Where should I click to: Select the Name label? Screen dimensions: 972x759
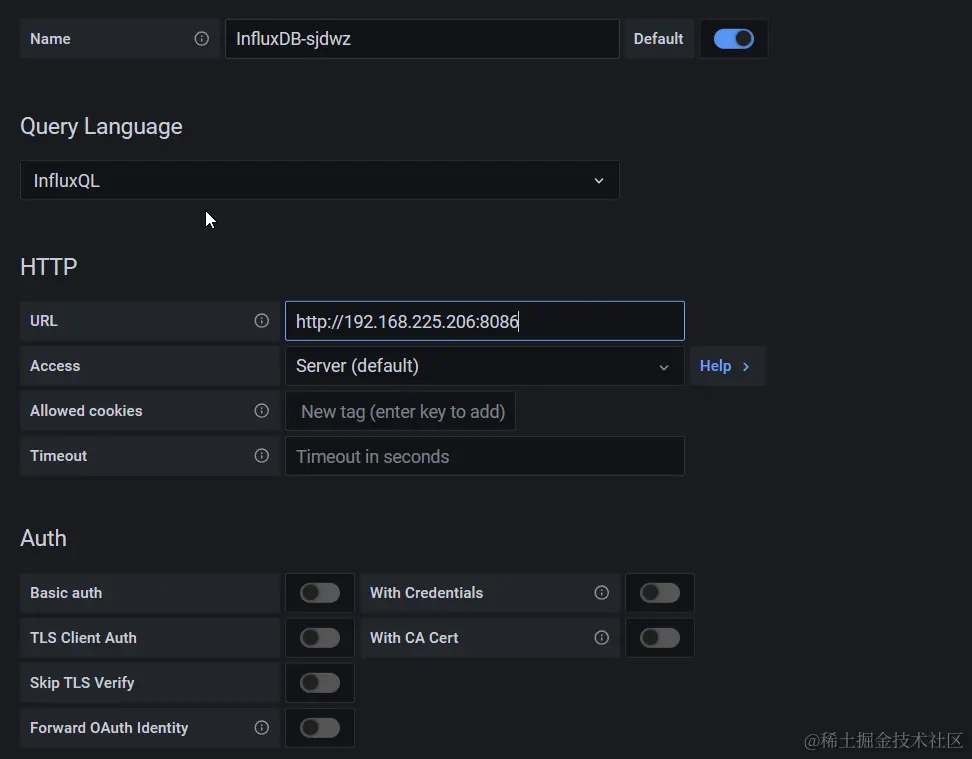point(50,38)
